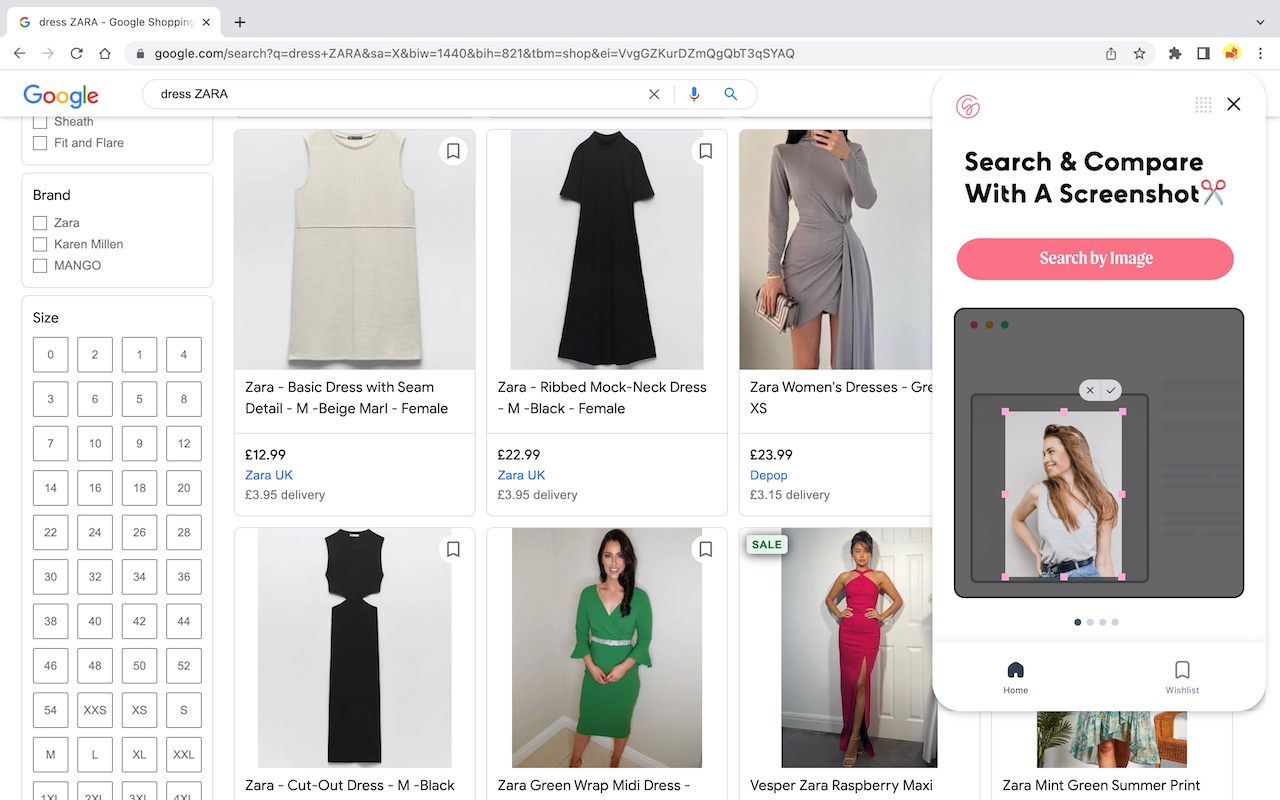Click the profile avatar in the toolbar
Viewport: 1280px width, 800px height.
[1232, 53]
